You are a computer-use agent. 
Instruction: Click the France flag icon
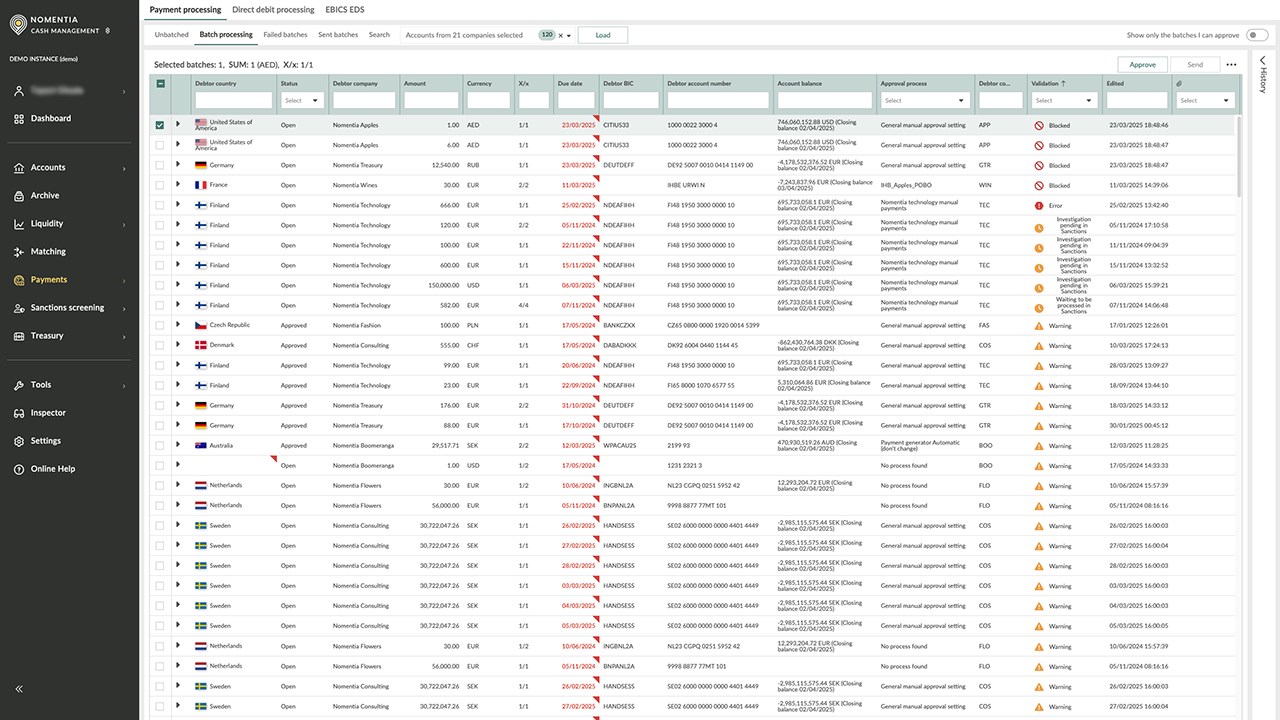tap(201, 185)
